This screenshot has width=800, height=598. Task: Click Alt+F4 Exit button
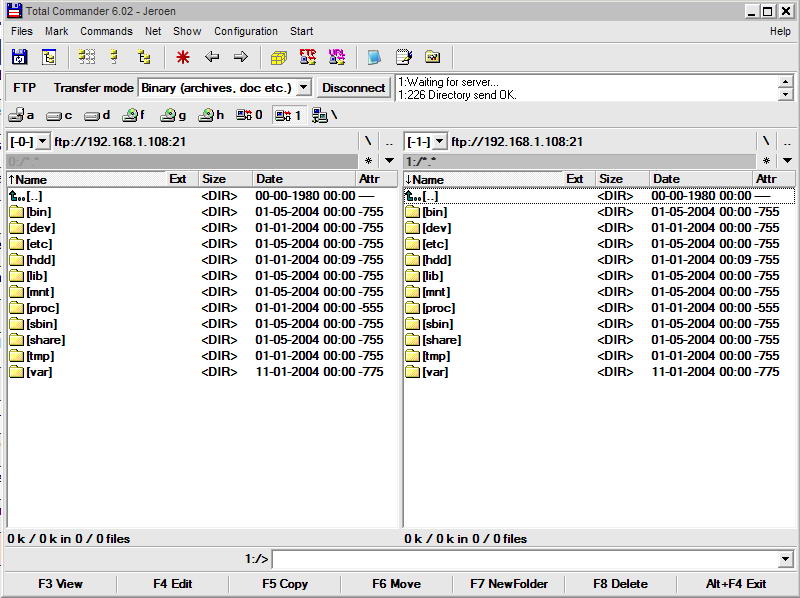pyautogui.click(x=736, y=584)
